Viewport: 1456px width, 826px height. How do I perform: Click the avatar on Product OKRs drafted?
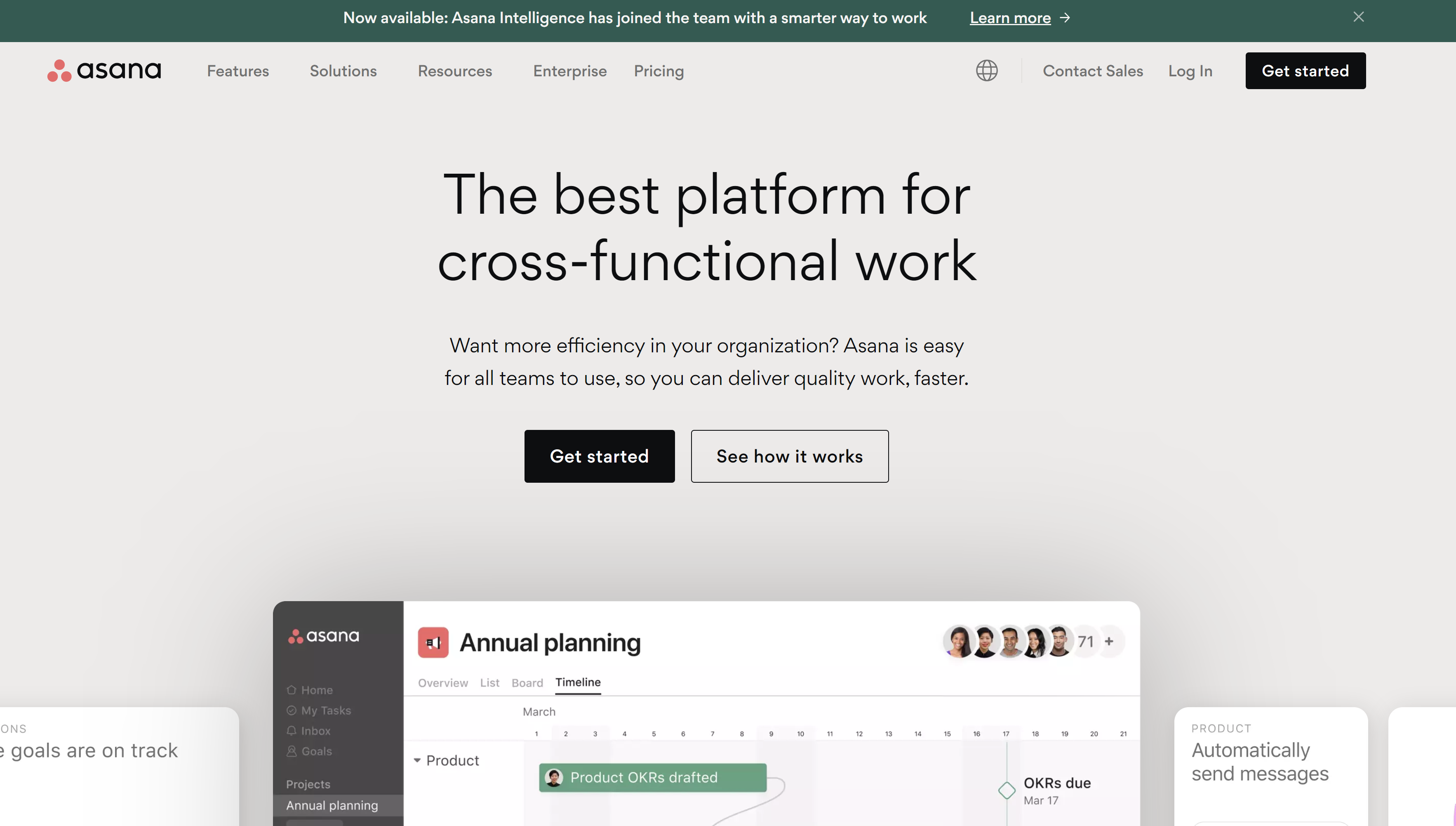[554, 777]
